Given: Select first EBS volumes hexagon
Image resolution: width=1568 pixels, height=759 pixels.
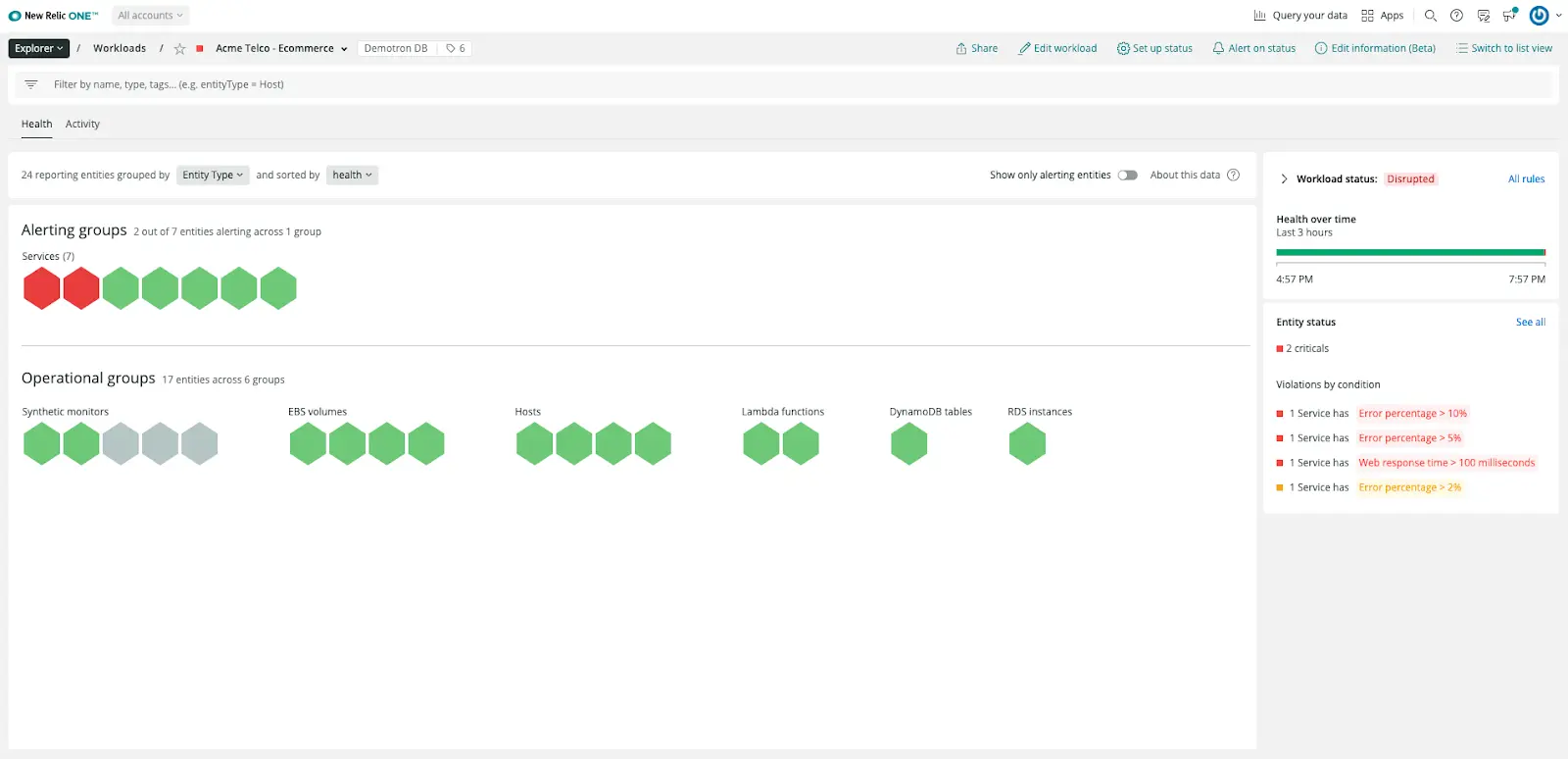Looking at the screenshot, I should 308,443.
